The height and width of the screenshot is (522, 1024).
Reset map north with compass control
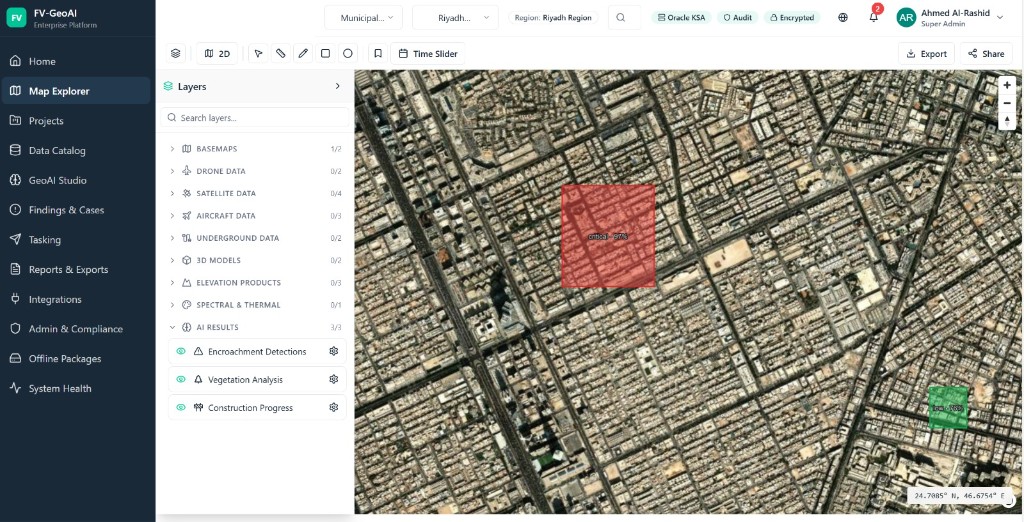[x=1007, y=121]
